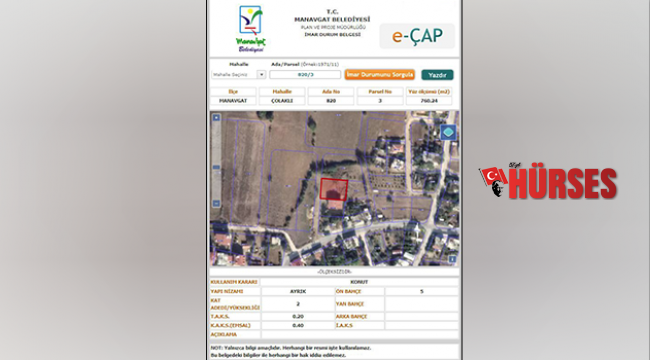Click the map zoom-out button
Image resolution: width=650 pixels, height=360 pixels.
(x=216, y=204)
